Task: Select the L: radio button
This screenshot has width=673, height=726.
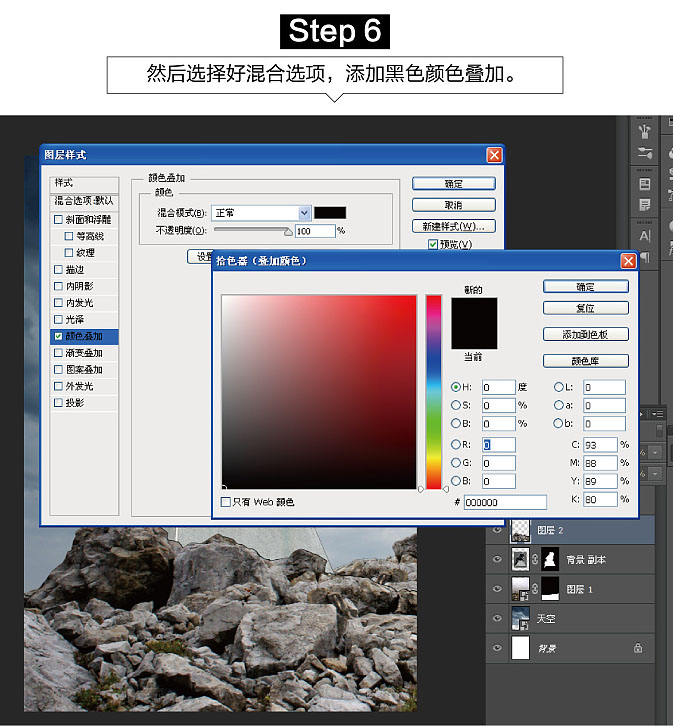Action: [x=559, y=387]
